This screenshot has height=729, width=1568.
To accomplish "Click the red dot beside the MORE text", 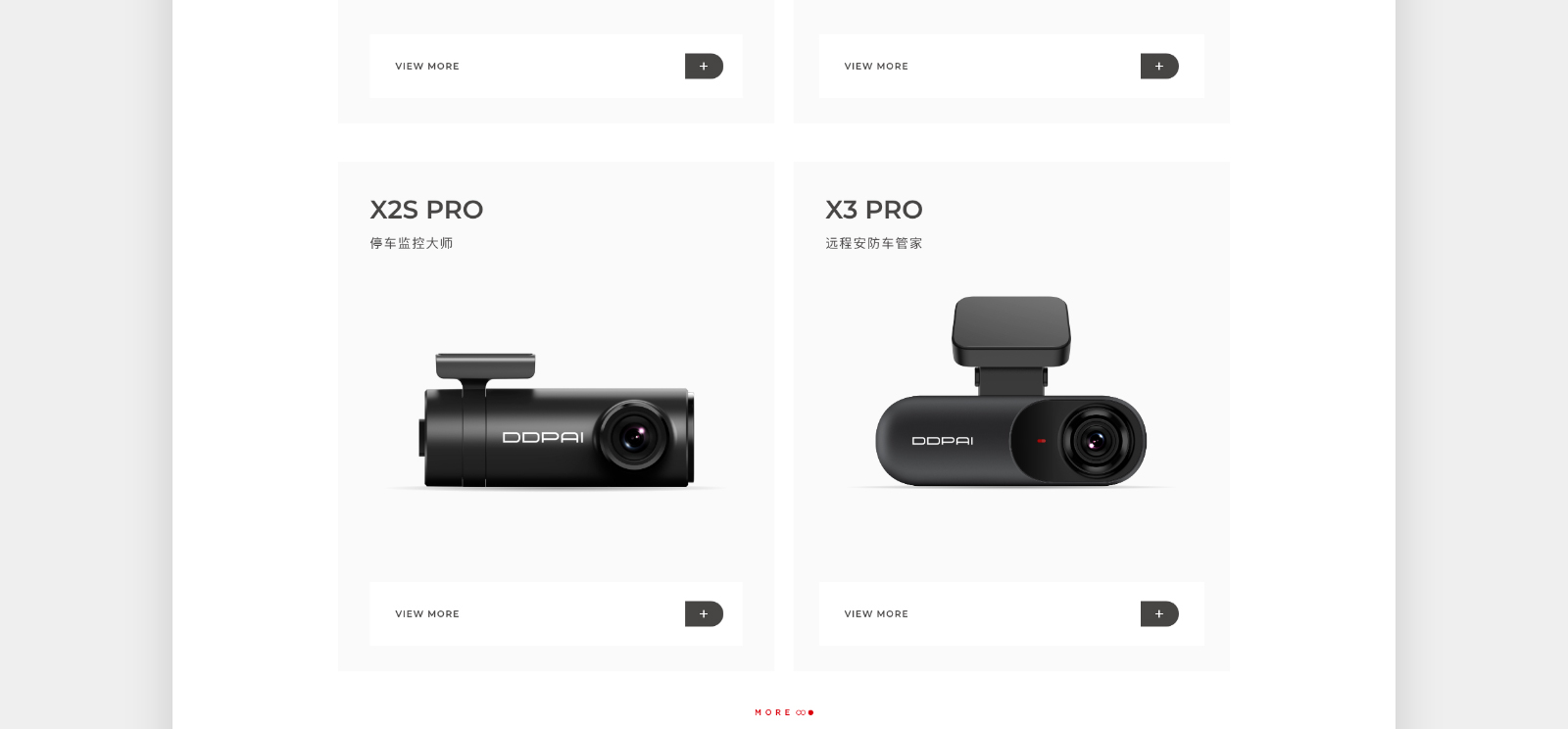I will click(810, 712).
